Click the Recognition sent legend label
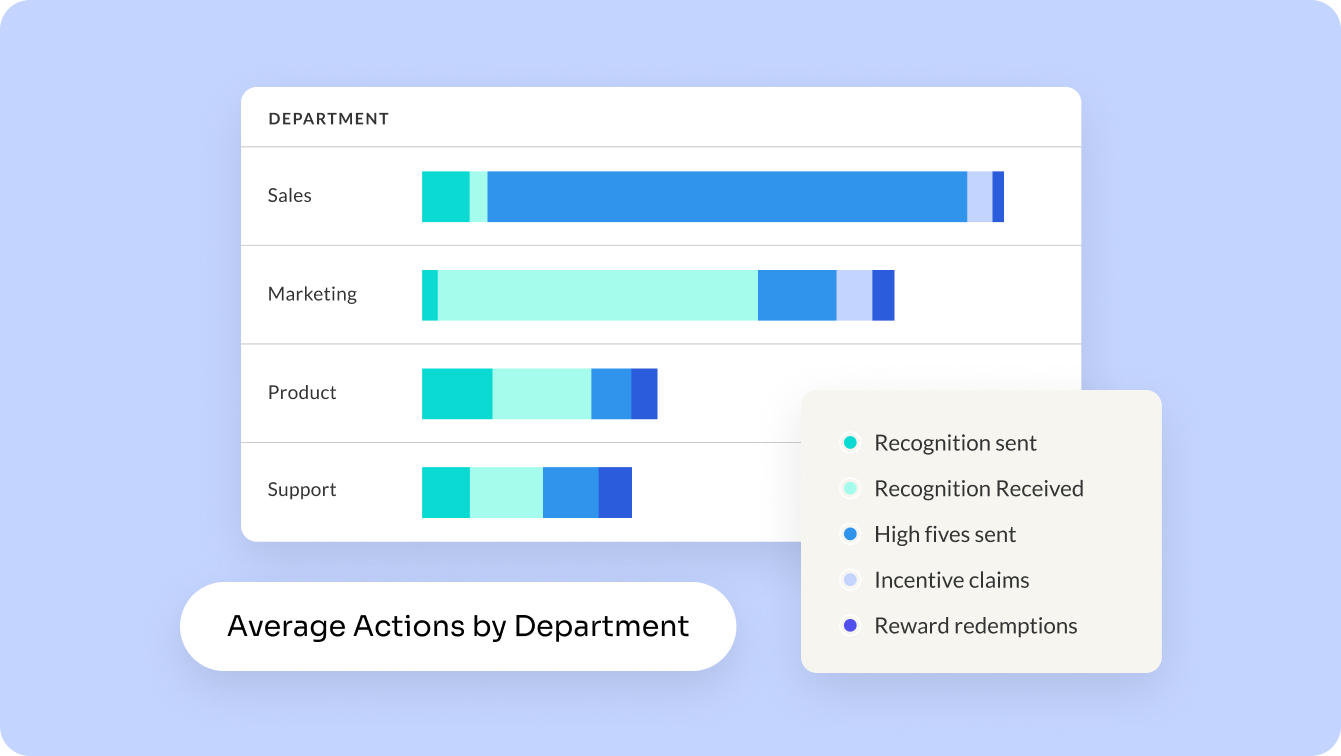1341x756 pixels. pyautogui.click(x=955, y=443)
